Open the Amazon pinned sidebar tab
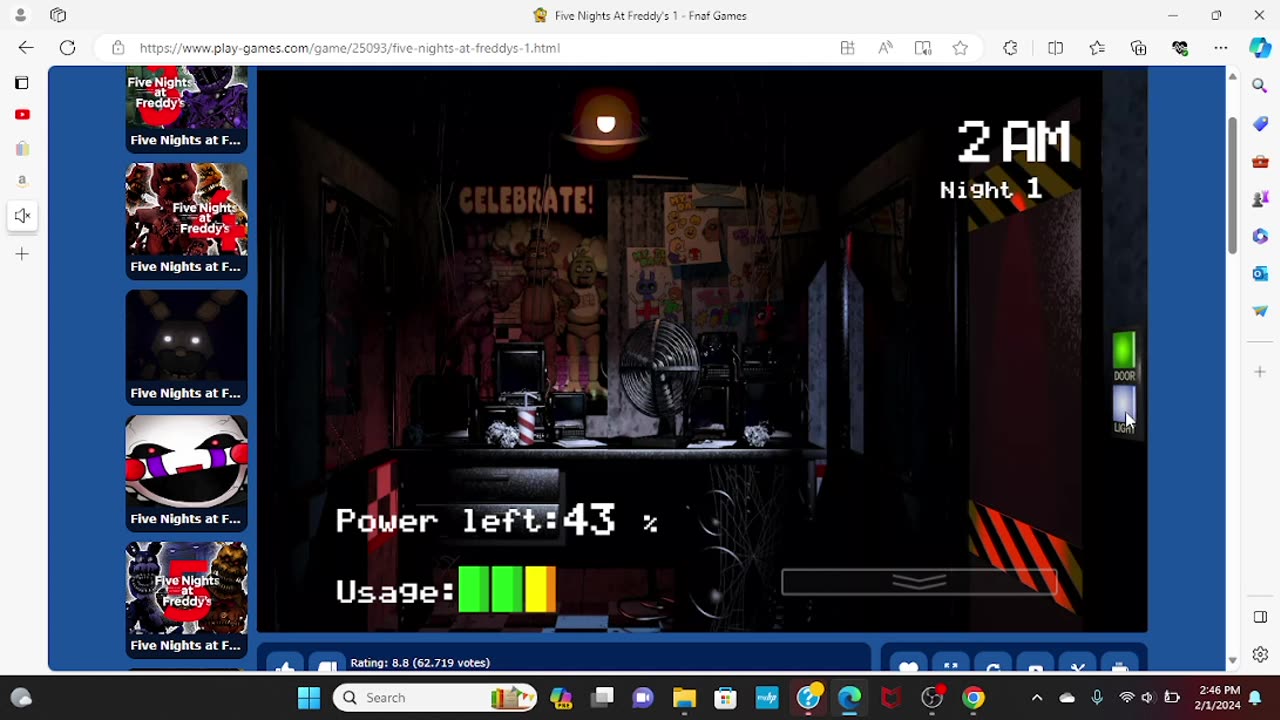Image resolution: width=1280 pixels, height=720 pixels. pyautogui.click(x=22, y=181)
